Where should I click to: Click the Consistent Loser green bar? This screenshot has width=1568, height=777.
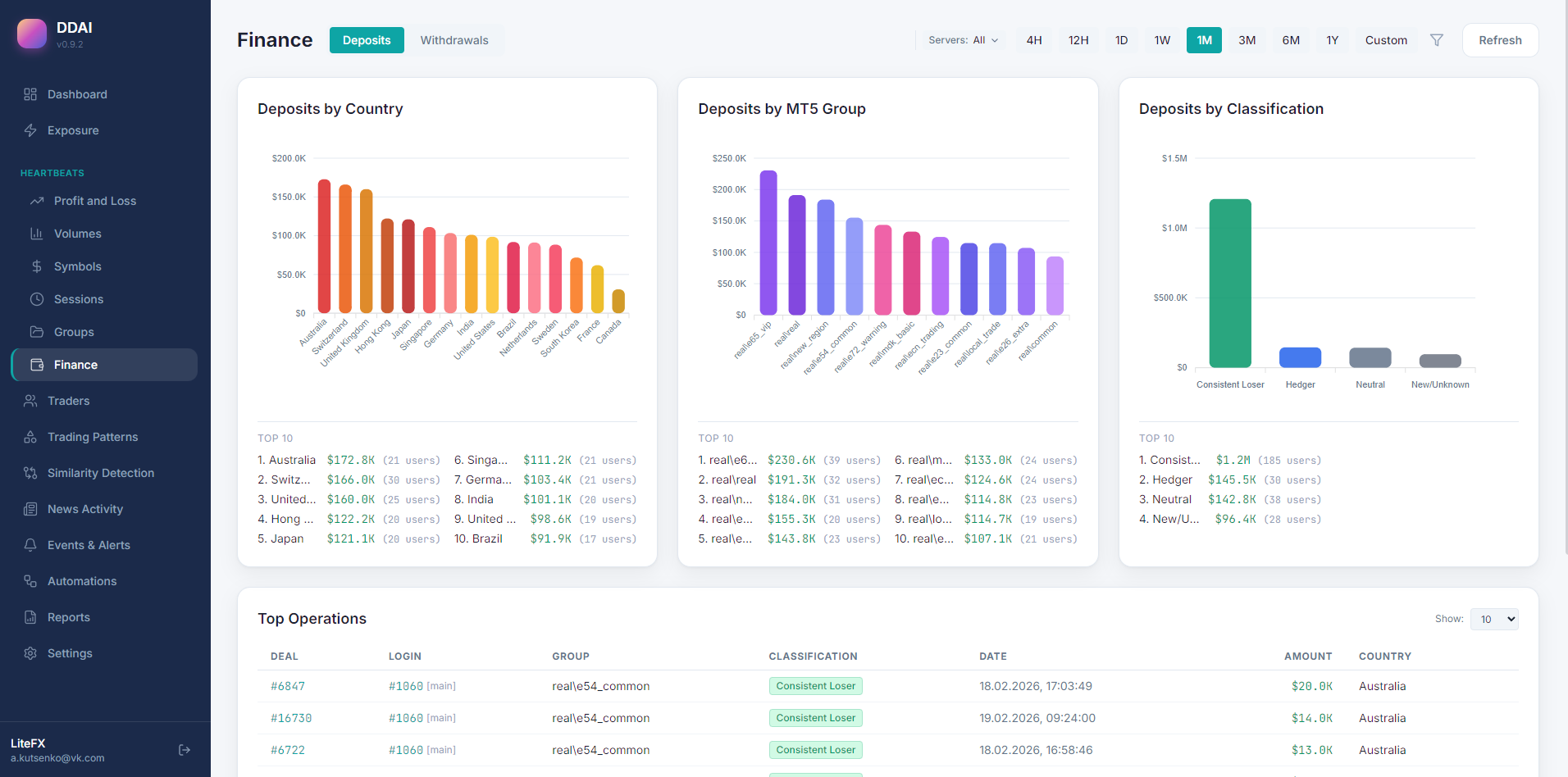click(1230, 283)
